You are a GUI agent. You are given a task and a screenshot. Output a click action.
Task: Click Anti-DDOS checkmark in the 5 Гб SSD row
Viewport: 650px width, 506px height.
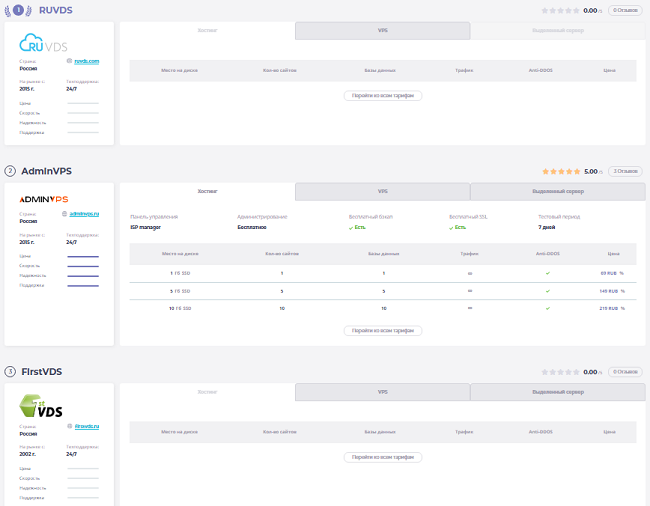[x=548, y=291]
